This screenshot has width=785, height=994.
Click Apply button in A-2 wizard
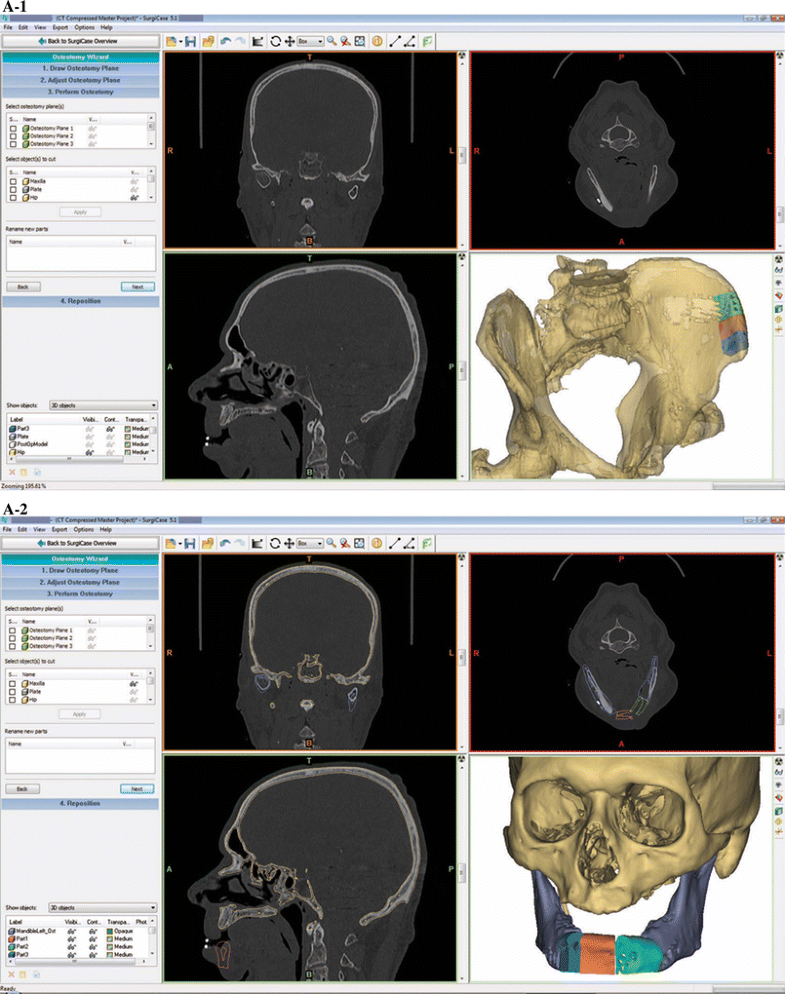[x=79, y=714]
